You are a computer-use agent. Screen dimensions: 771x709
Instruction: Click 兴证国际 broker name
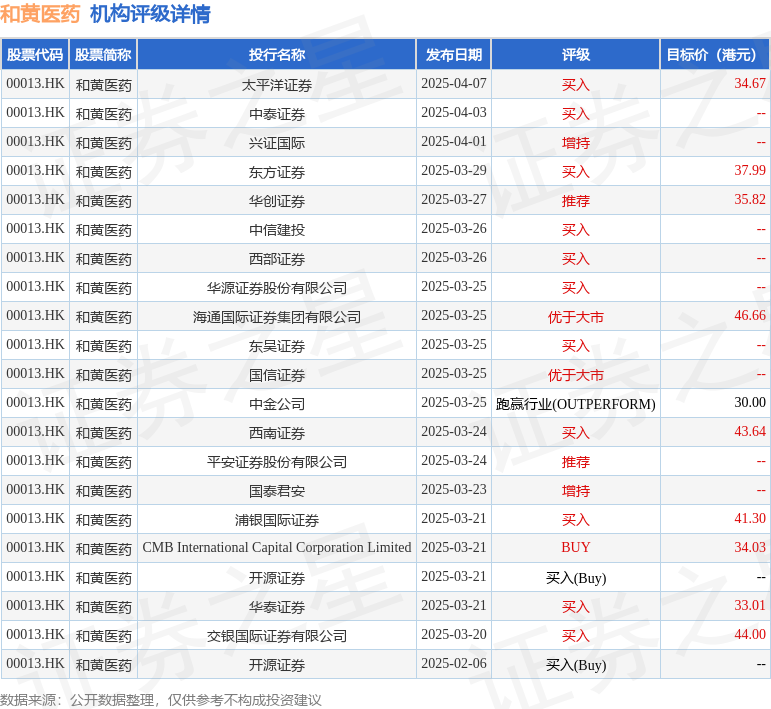(x=277, y=143)
